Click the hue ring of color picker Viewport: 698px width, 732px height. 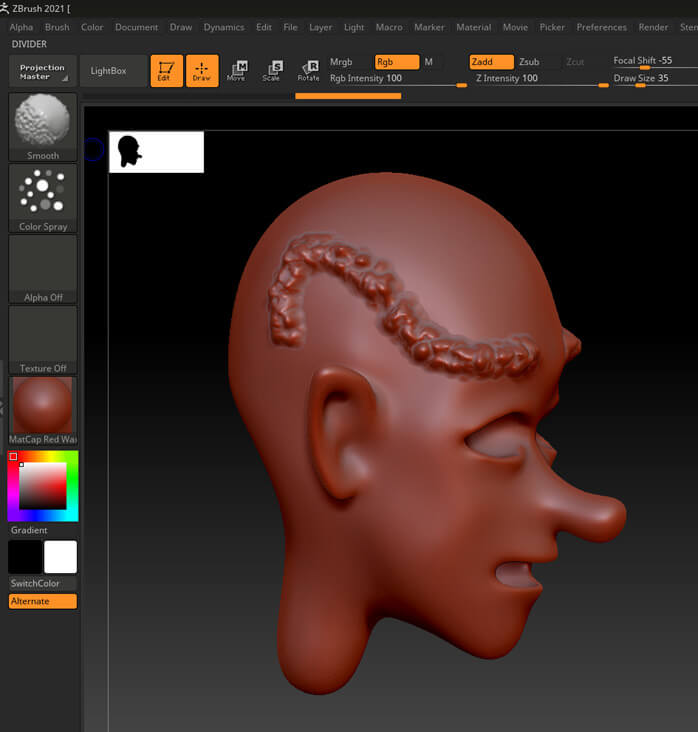(x=72, y=486)
